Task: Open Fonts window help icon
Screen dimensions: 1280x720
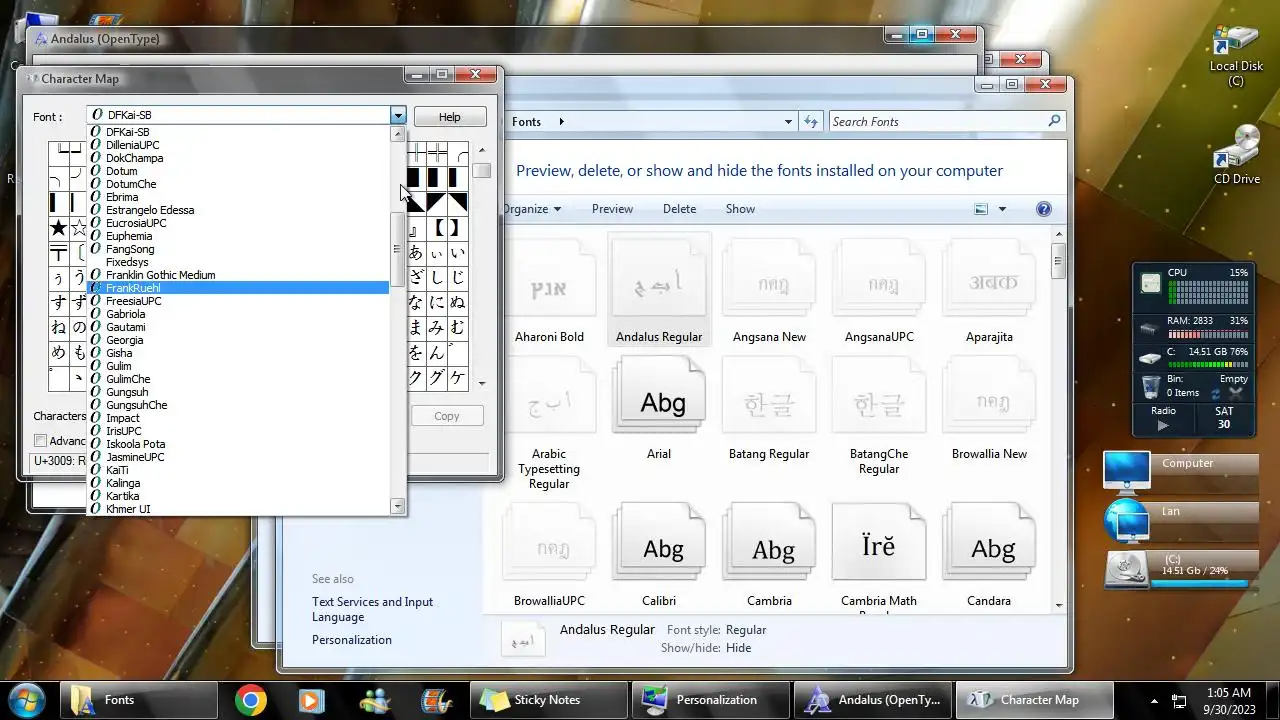Action: tap(1044, 209)
